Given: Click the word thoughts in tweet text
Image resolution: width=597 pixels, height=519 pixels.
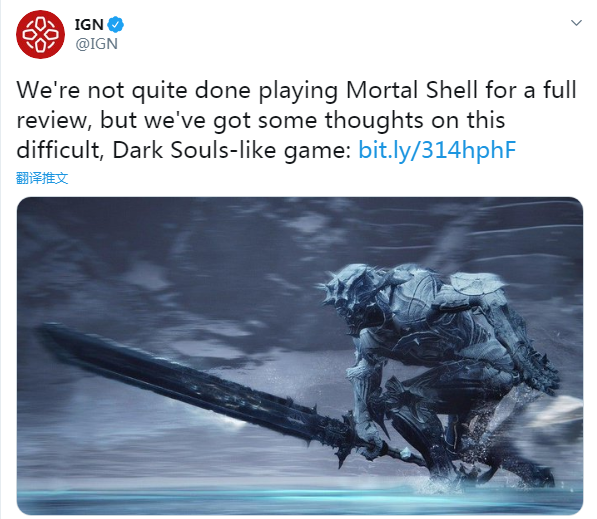Looking at the screenshot, I should point(374,121).
